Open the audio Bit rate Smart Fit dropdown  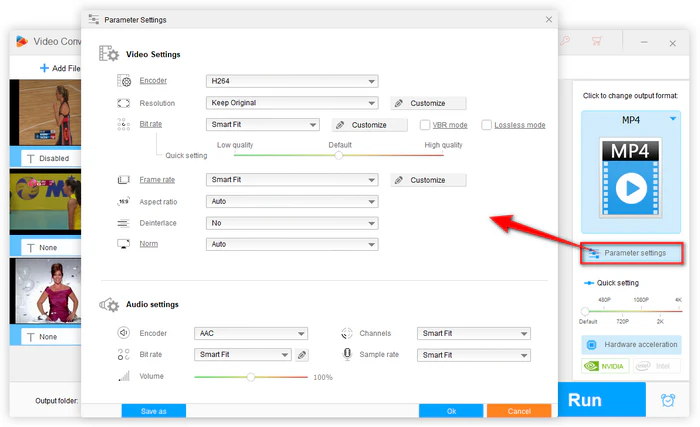[x=243, y=355]
